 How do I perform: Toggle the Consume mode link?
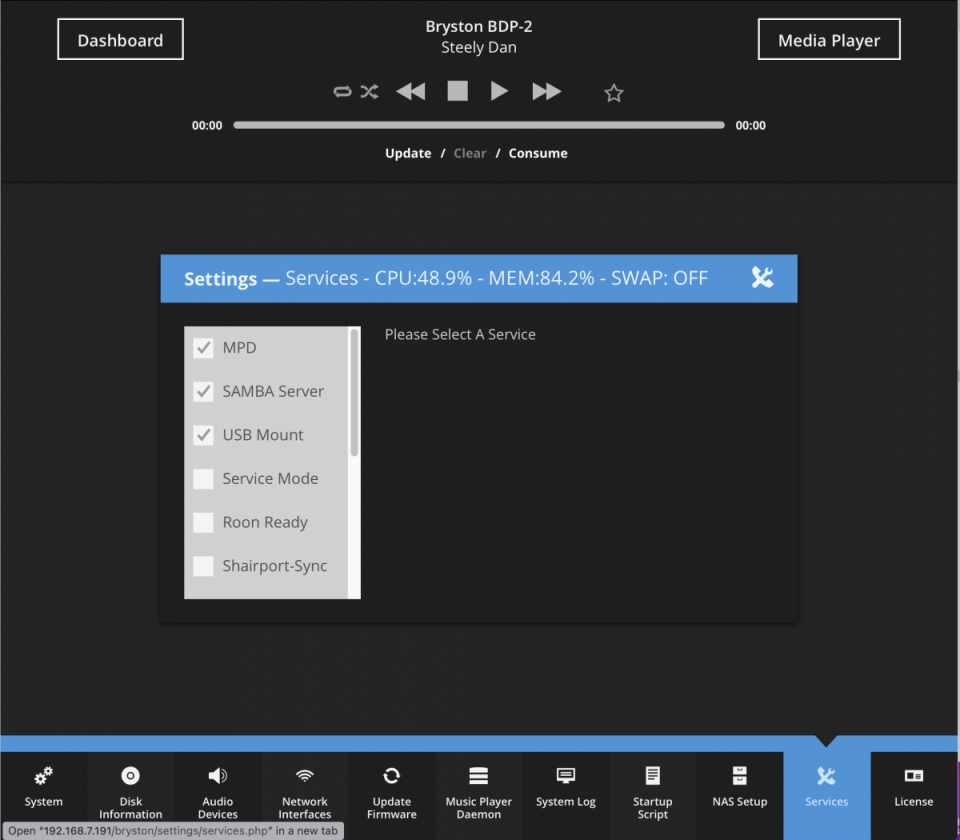538,153
